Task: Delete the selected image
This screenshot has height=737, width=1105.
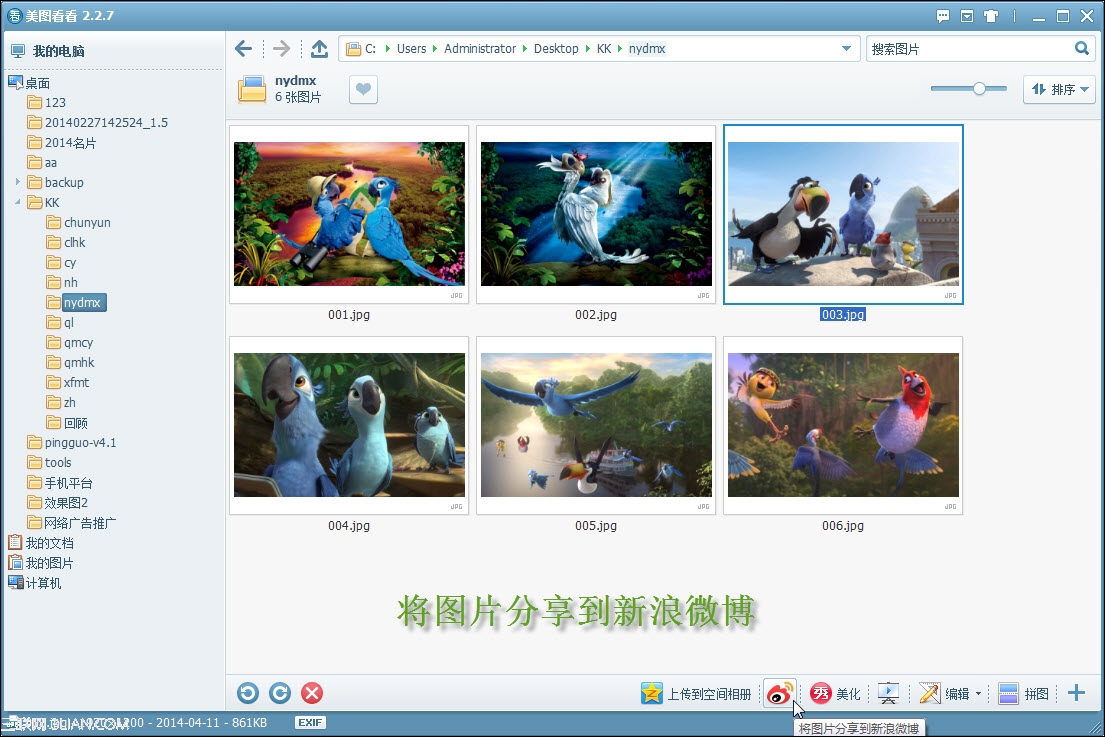Action: (x=312, y=693)
